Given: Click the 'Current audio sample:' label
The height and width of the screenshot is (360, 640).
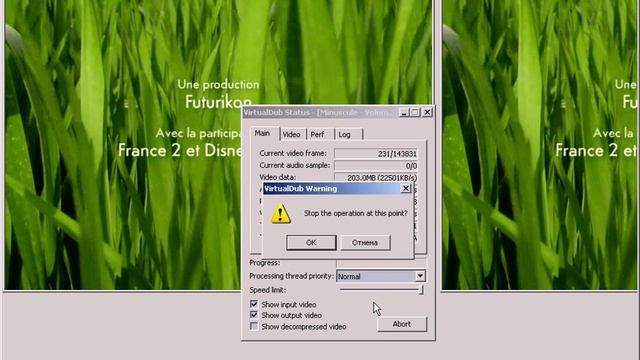Looking at the screenshot, I should click(295, 165).
